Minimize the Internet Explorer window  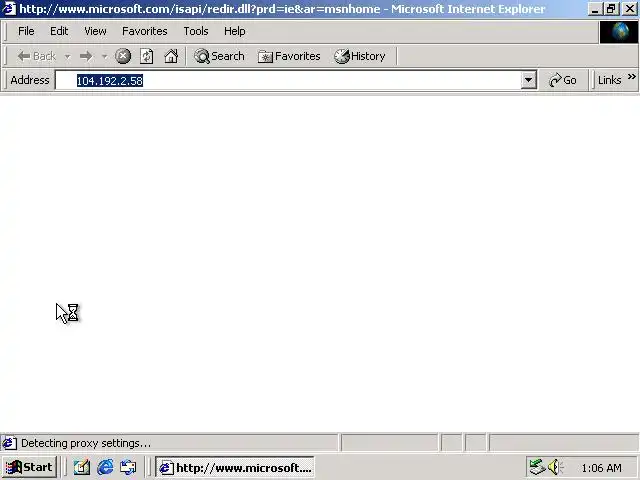coord(595,9)
